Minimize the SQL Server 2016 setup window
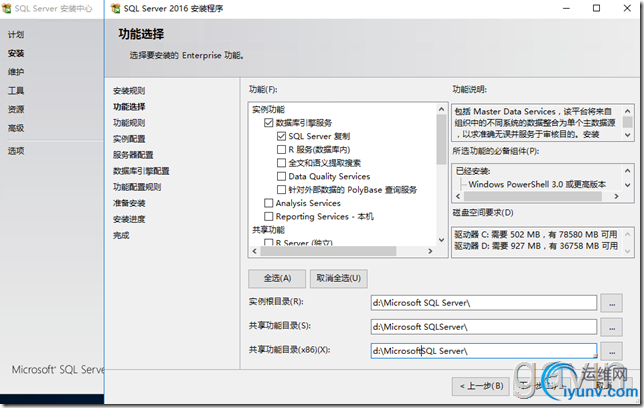Image resolution: width=644 pixels, height=408 pixels. (x=566, y=8)
